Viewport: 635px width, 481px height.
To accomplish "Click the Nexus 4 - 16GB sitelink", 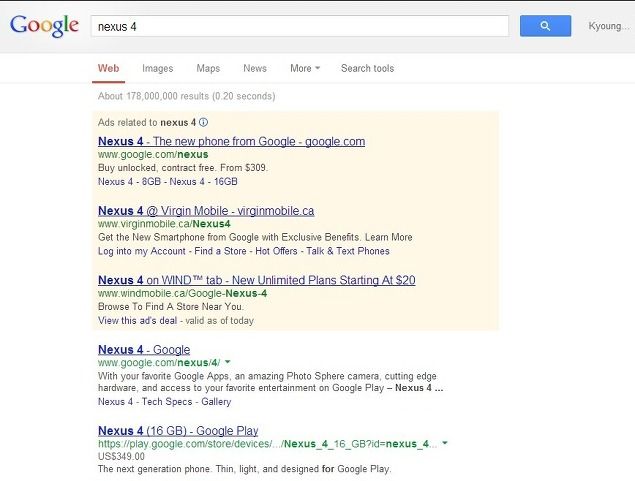I will click(x=203, y=181).
